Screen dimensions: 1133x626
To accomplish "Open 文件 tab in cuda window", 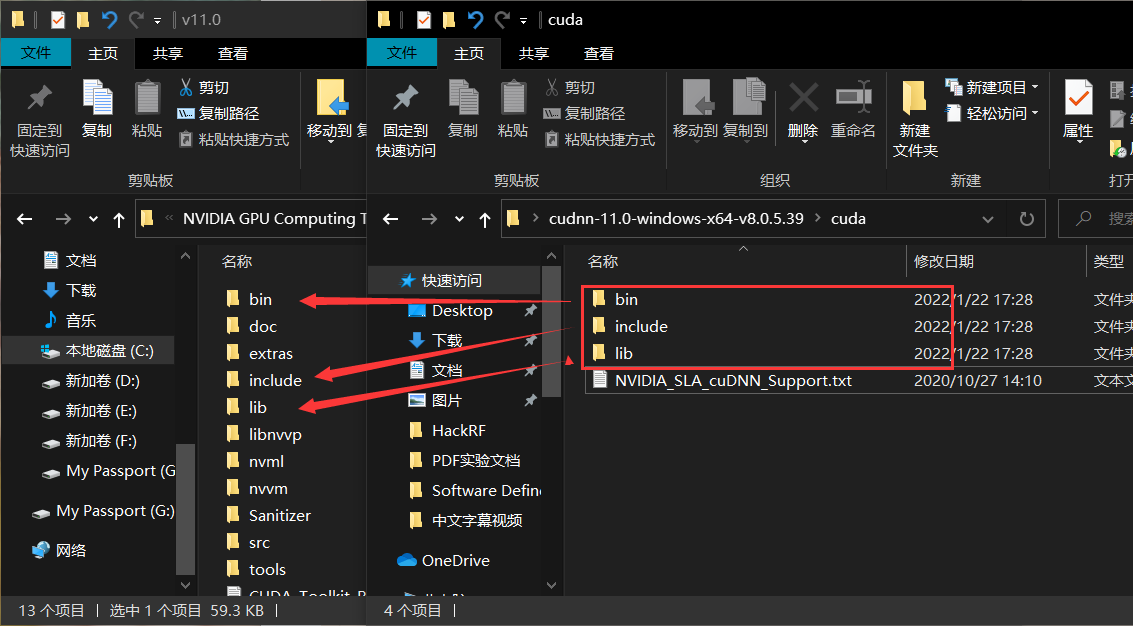I will tap(402, 53).
